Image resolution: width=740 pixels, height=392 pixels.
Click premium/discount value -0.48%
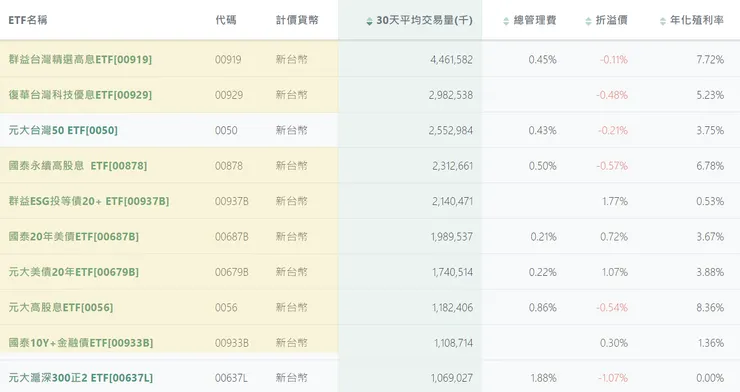(x=612, y=95)
